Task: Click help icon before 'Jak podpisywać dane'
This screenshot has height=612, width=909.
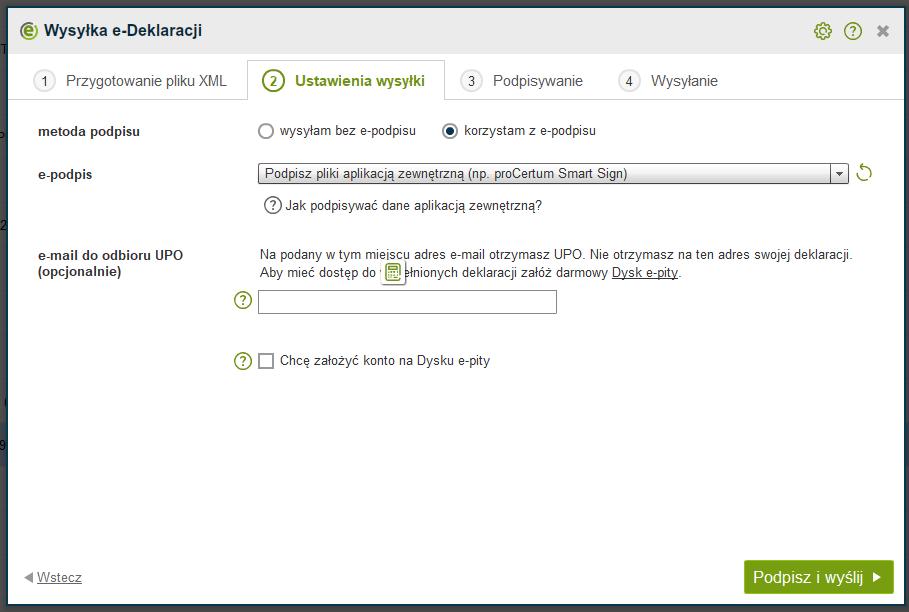Action: [x=272, y=205]
